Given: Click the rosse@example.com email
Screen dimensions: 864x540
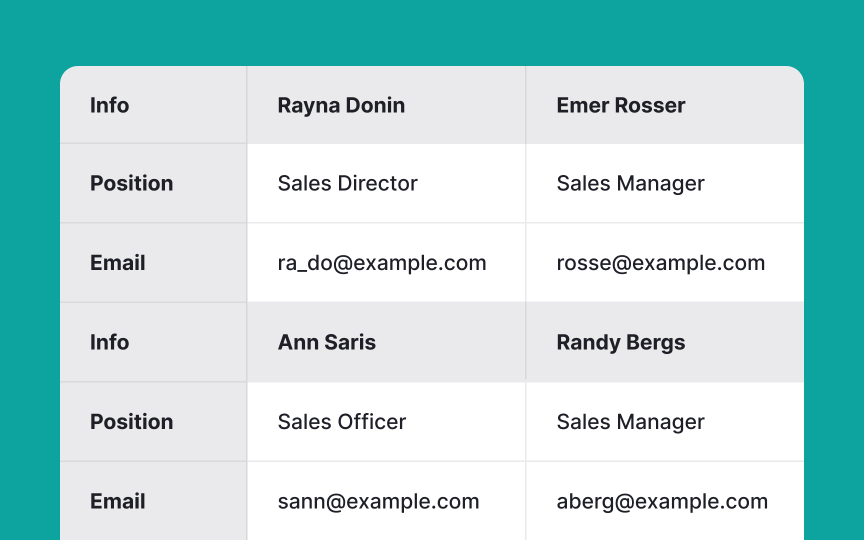Looking at the screenshot, I should [660, 263].
